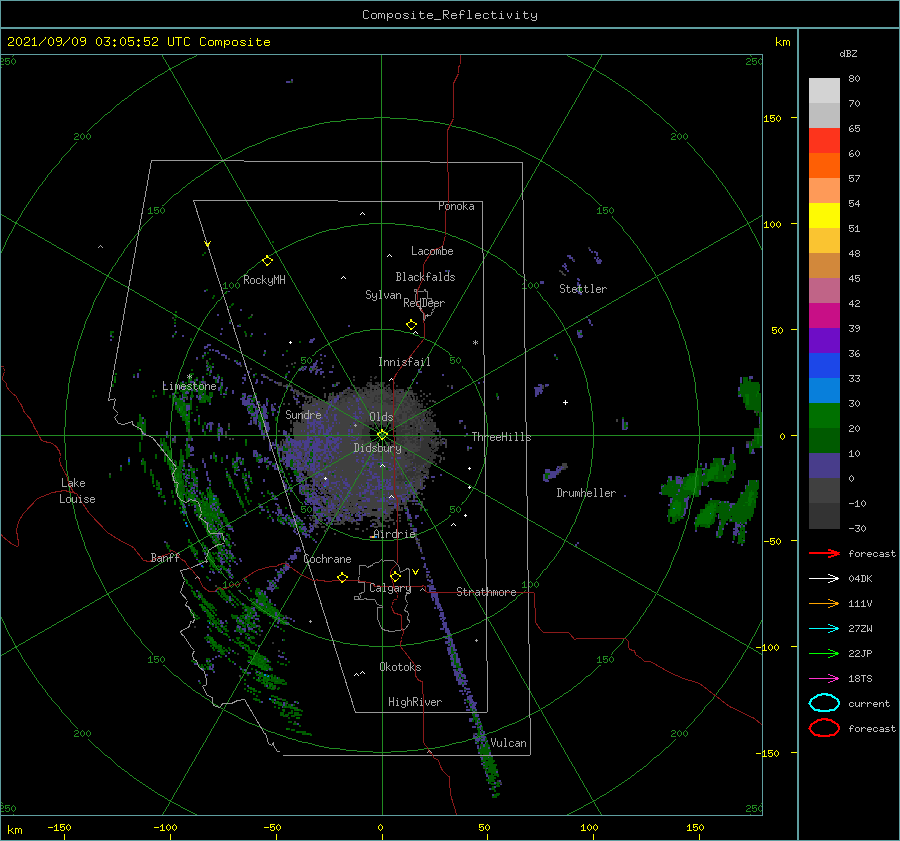Click the Airdrie label
900x841 pixels.
pos(394,534)
